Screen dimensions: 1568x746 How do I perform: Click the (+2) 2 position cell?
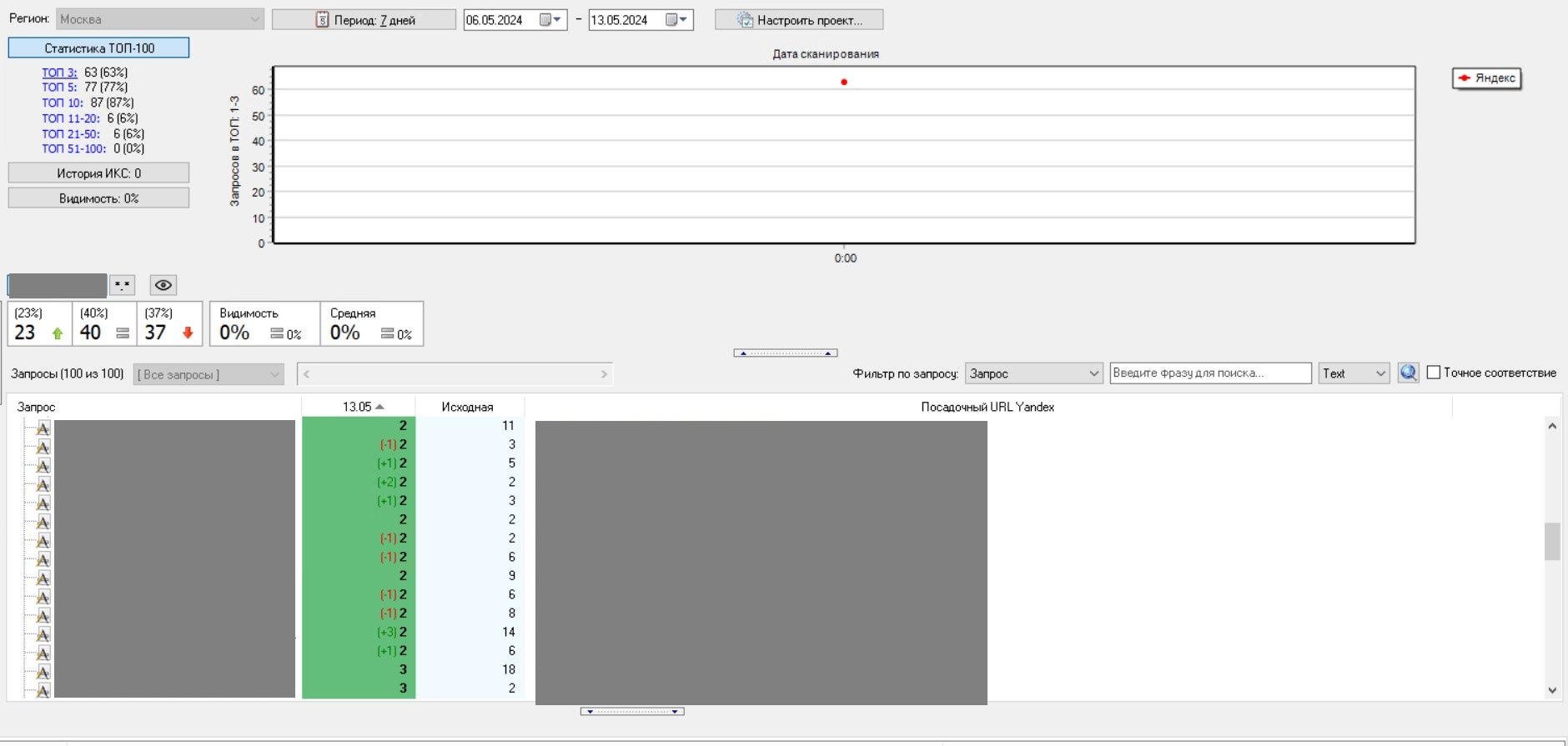[359, 482]
